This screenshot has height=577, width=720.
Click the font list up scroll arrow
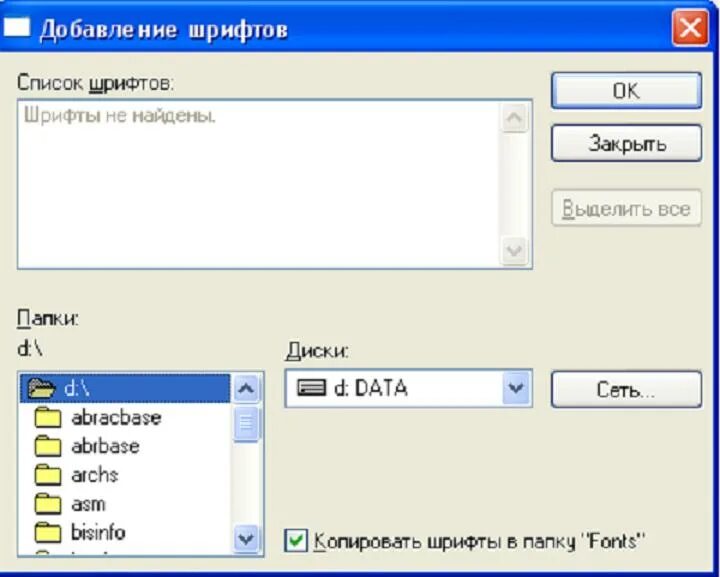point(514,118)
